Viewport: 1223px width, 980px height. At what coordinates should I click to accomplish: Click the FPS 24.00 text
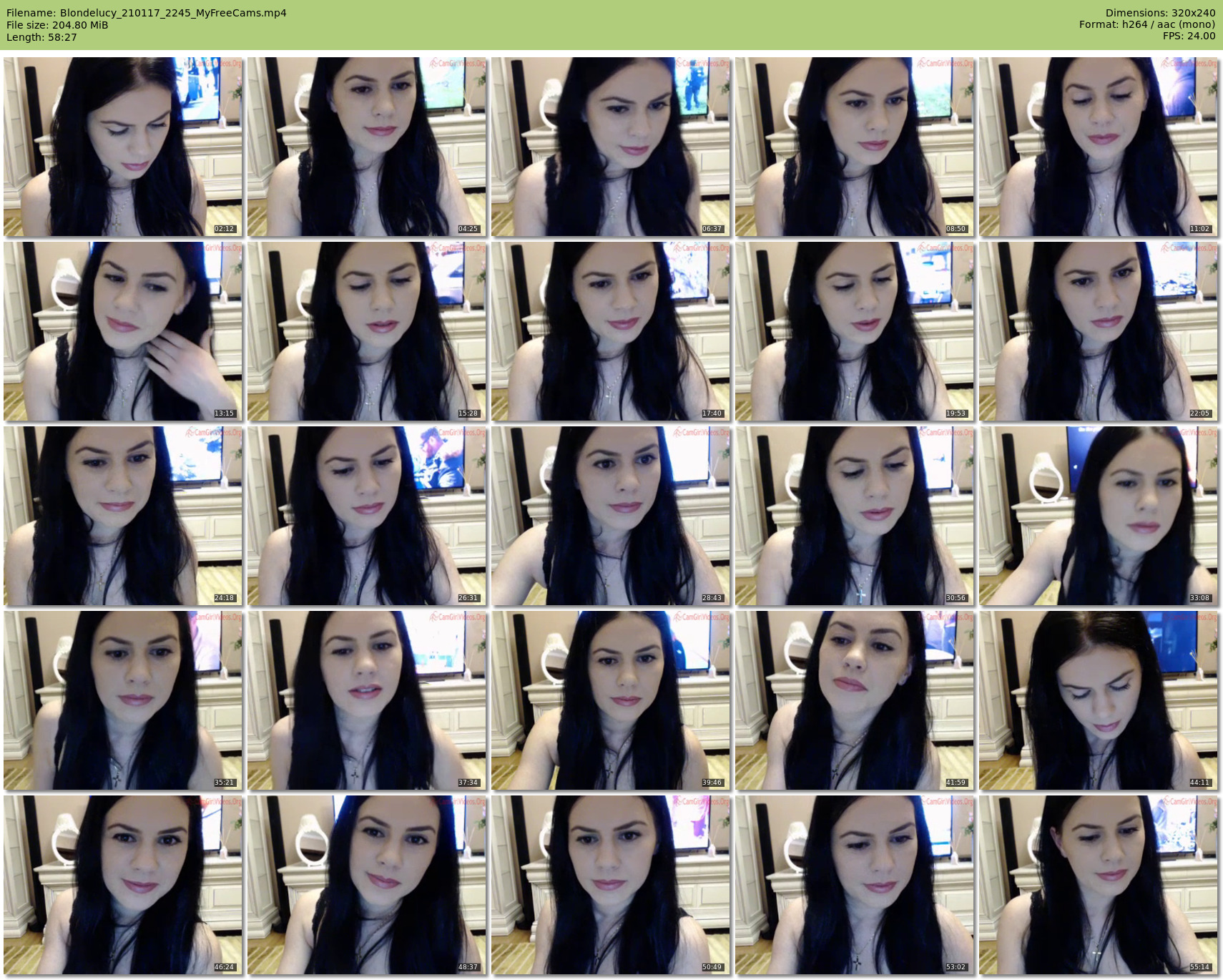(x=1189, y=36)
